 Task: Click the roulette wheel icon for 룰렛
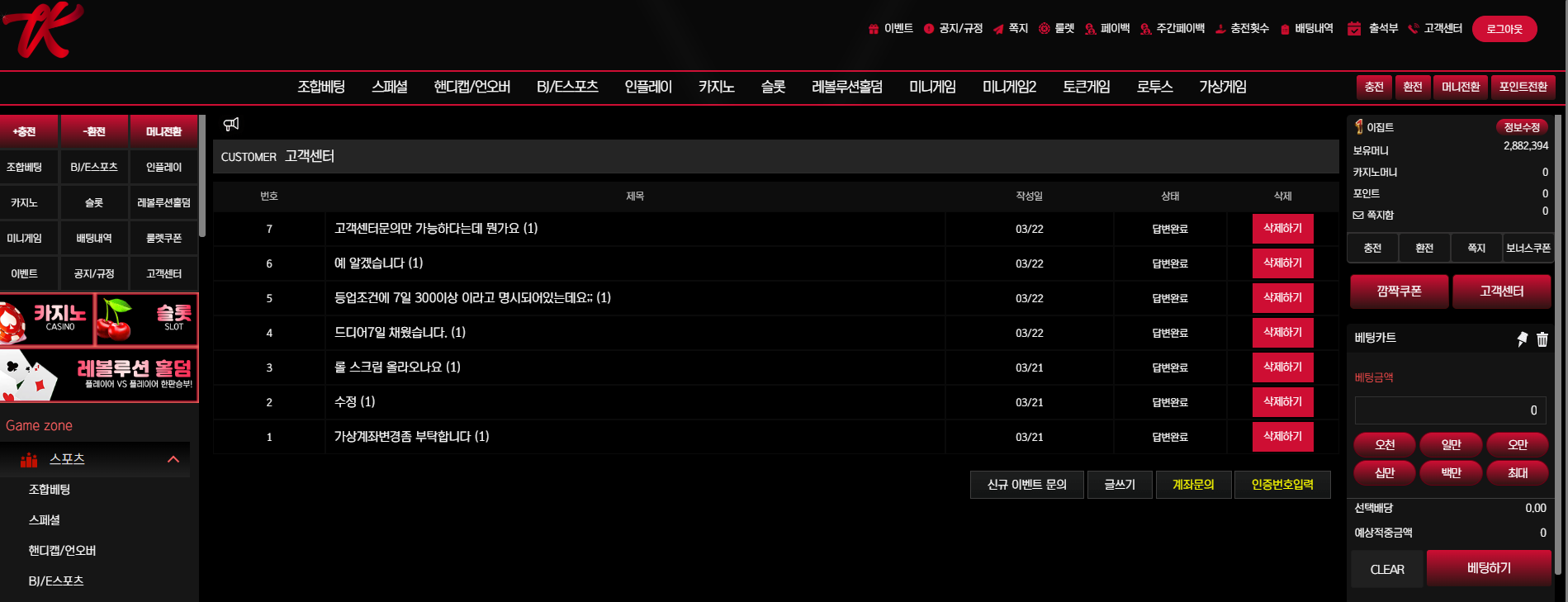click(x=1045, y=29)
